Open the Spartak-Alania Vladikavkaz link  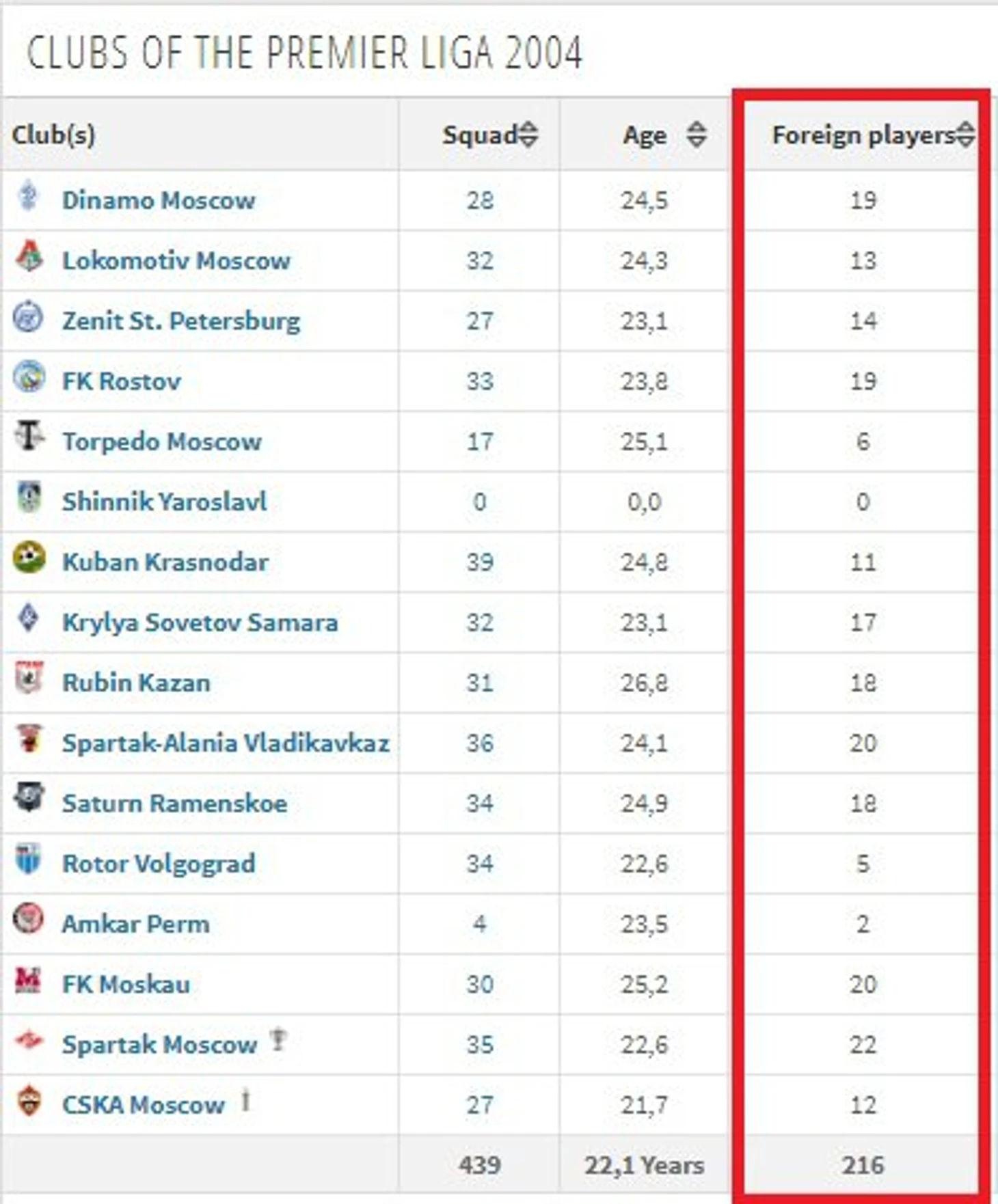click(226, 743)
